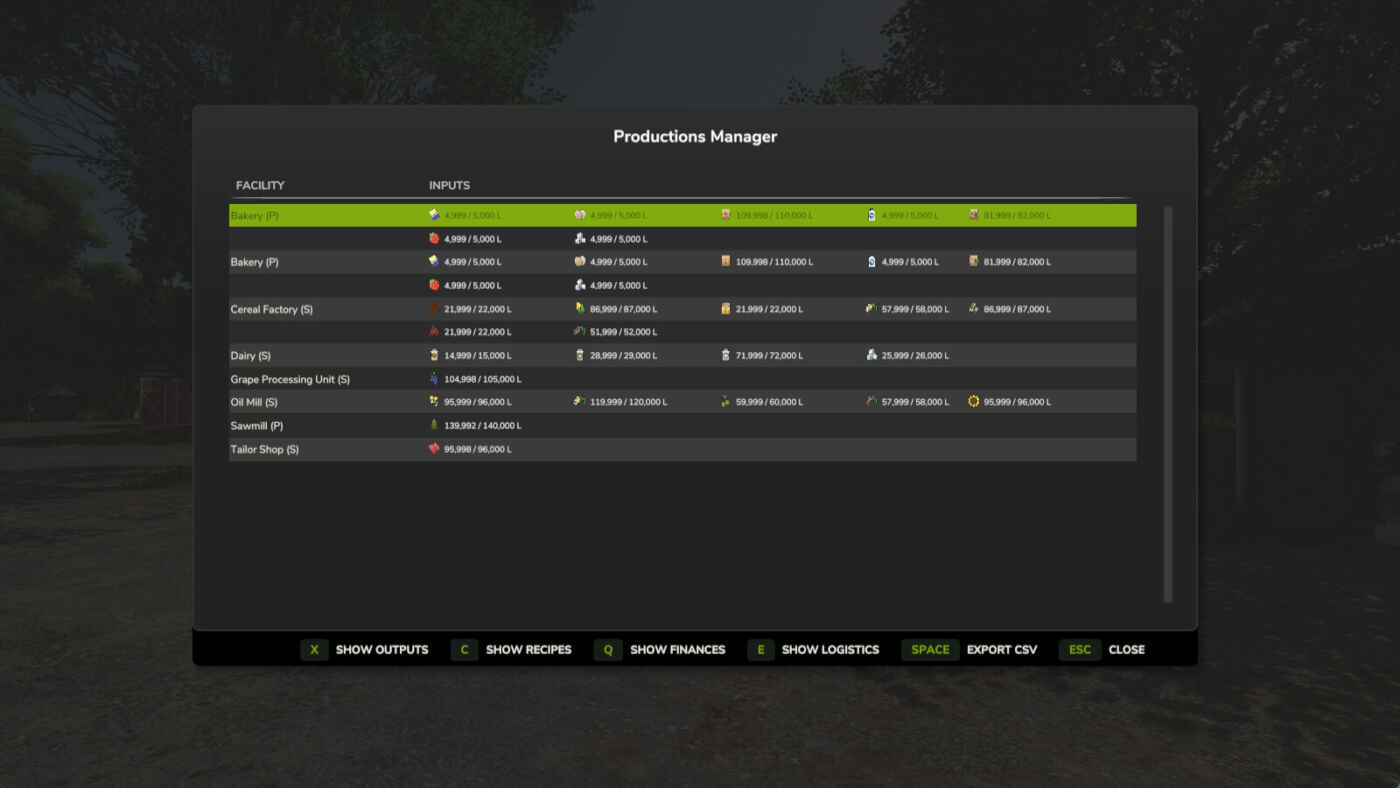Click the grape icon in Grape Processing Unit row
The height and width of the screenshot is (788, 1400).
coord(434,379)
